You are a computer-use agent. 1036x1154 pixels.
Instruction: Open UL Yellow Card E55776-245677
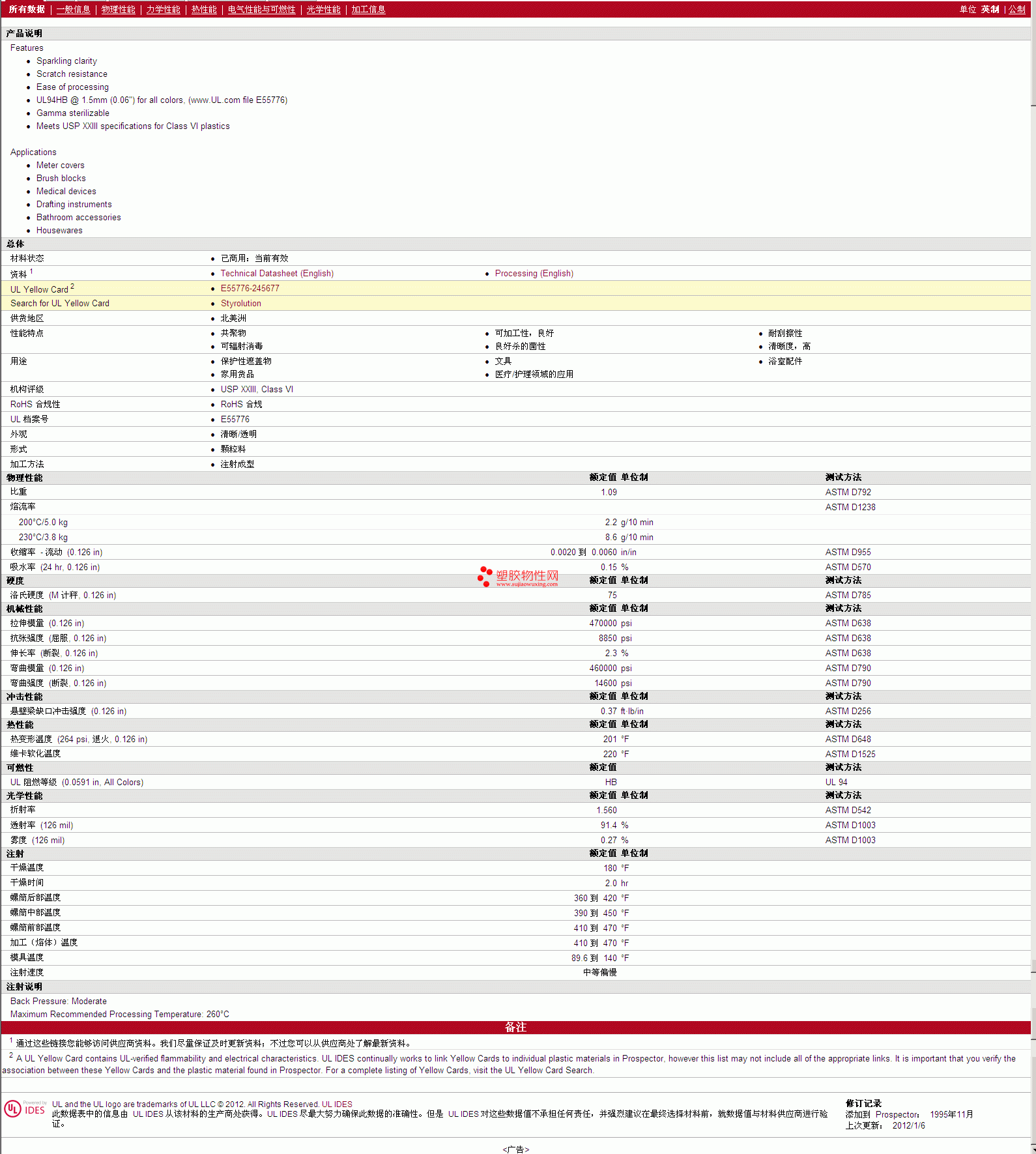[x=250, y=289]
